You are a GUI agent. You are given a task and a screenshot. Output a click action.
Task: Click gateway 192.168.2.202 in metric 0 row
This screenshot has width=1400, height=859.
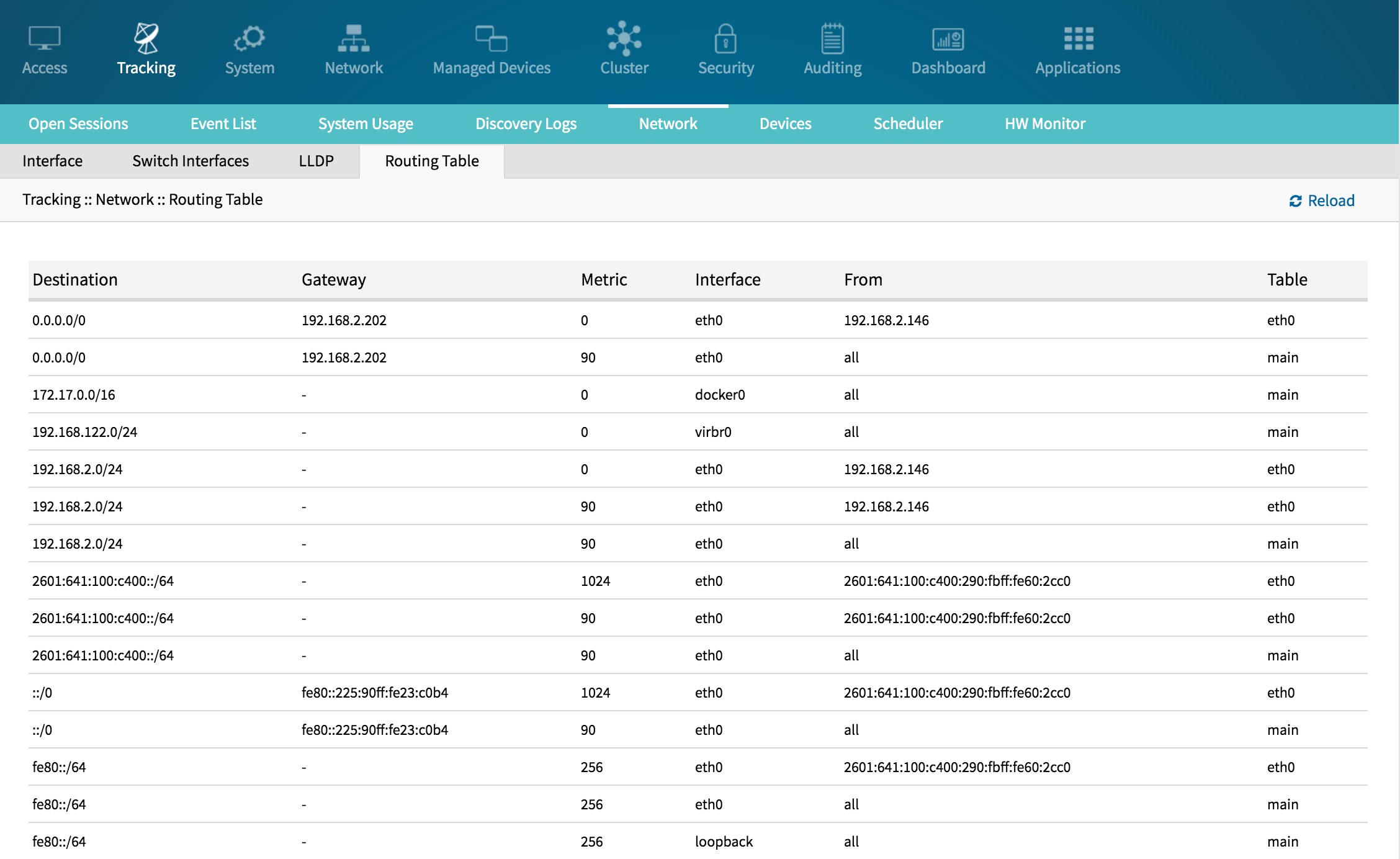[x=344, y=320]
